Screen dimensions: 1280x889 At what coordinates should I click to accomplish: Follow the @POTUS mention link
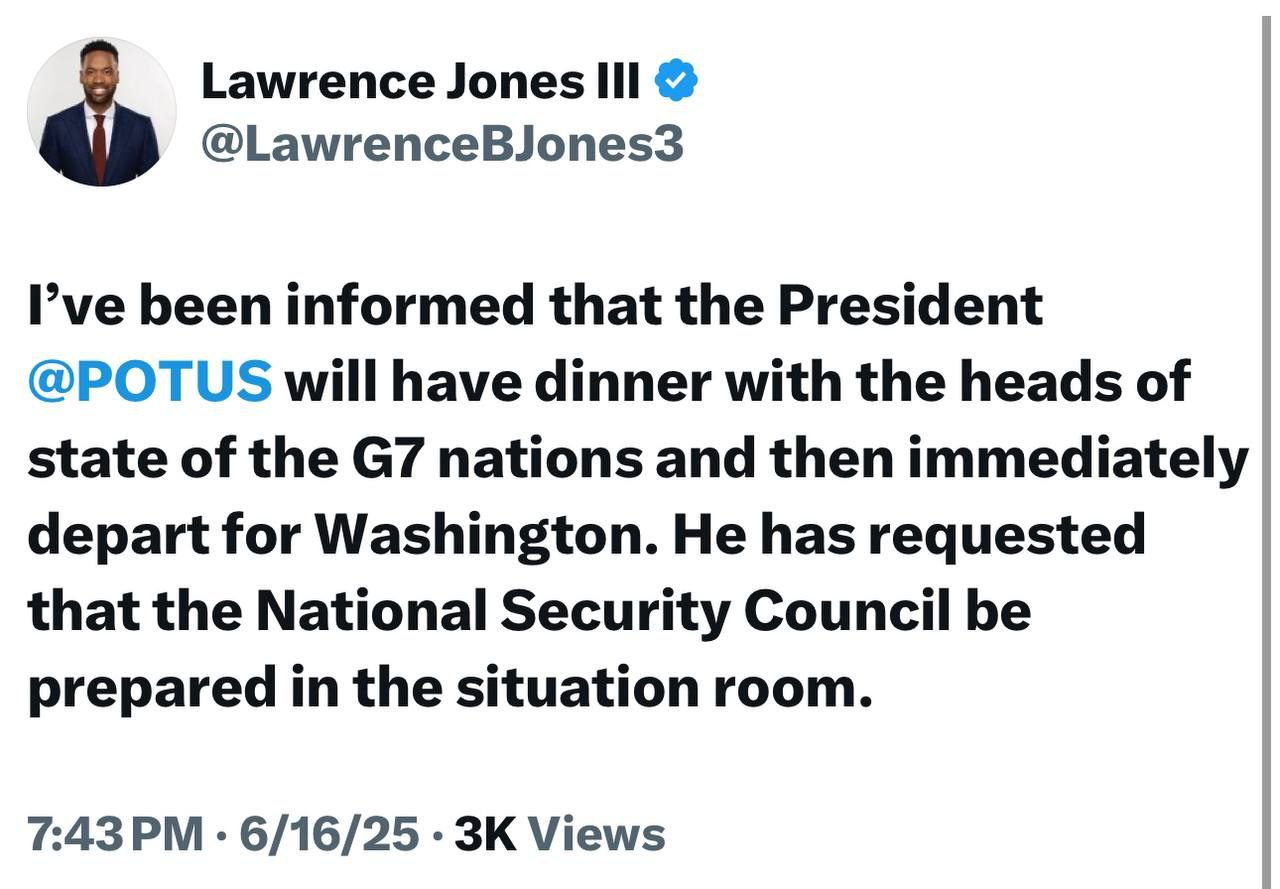pos(150,381)
